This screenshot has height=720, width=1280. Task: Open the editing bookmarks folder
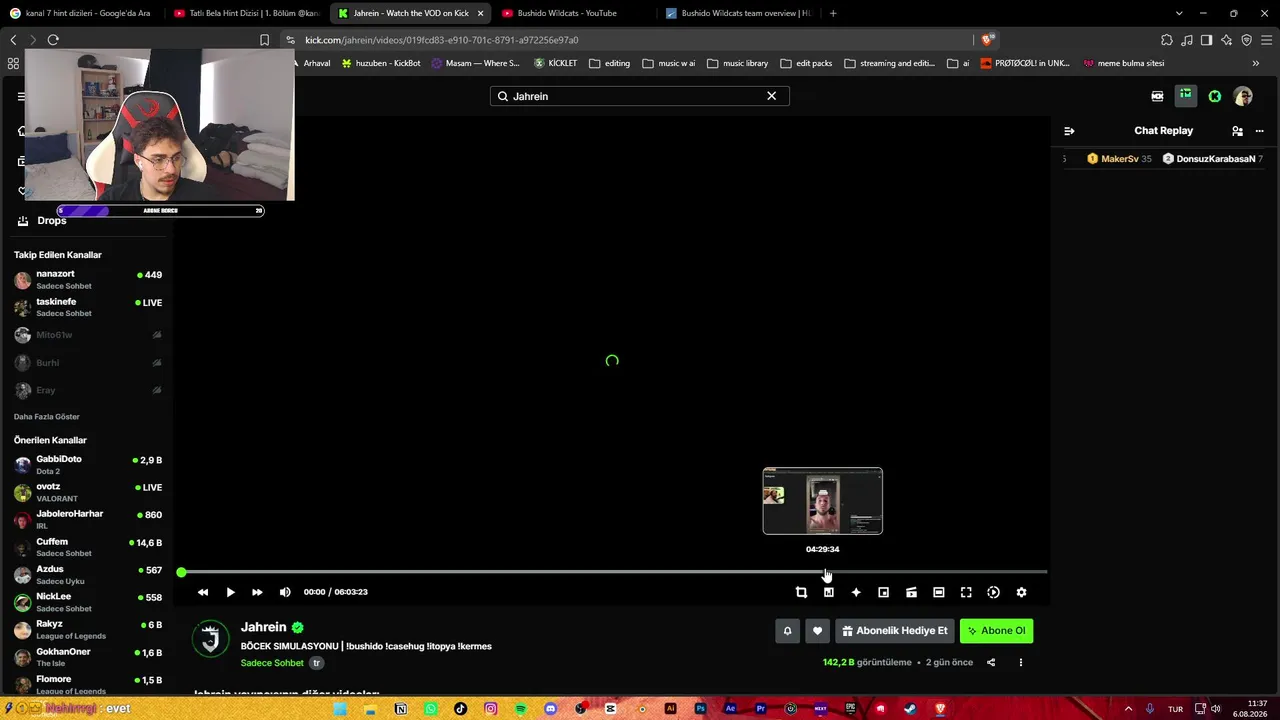[x=610, y=63]
